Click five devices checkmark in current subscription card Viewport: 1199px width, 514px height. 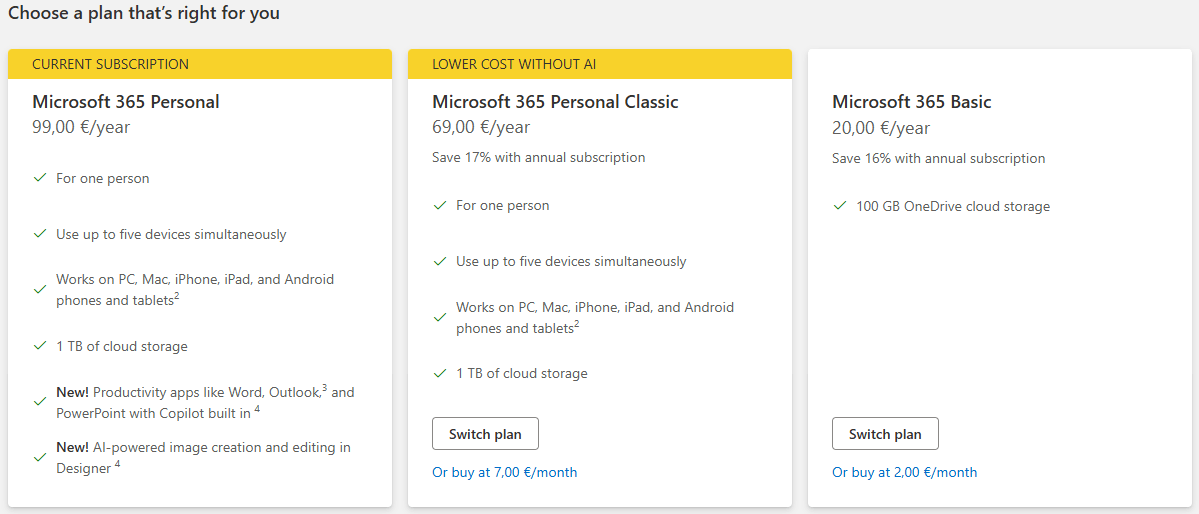tap(40, 234)
